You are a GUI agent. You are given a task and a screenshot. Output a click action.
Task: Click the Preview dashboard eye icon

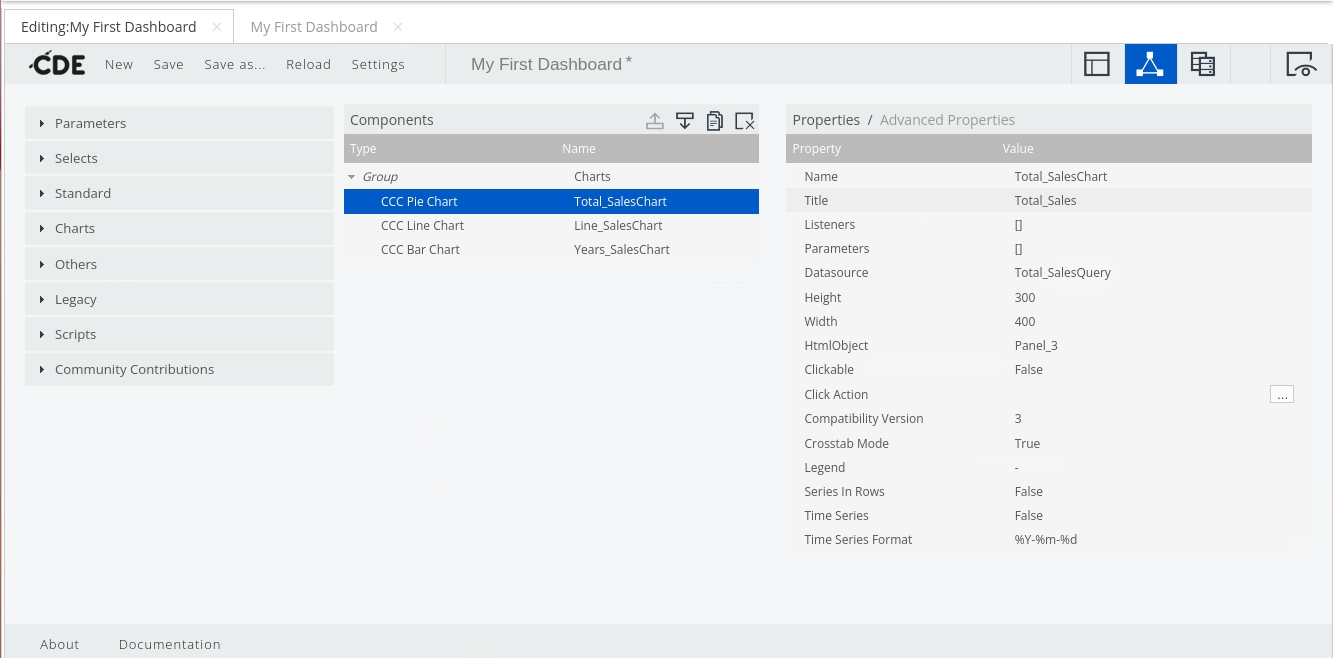tap(1300, 64)
